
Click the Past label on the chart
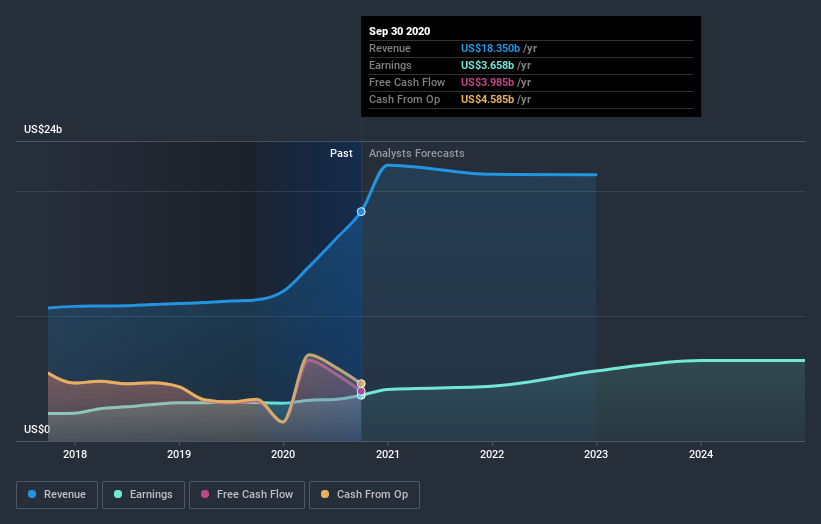341,153
